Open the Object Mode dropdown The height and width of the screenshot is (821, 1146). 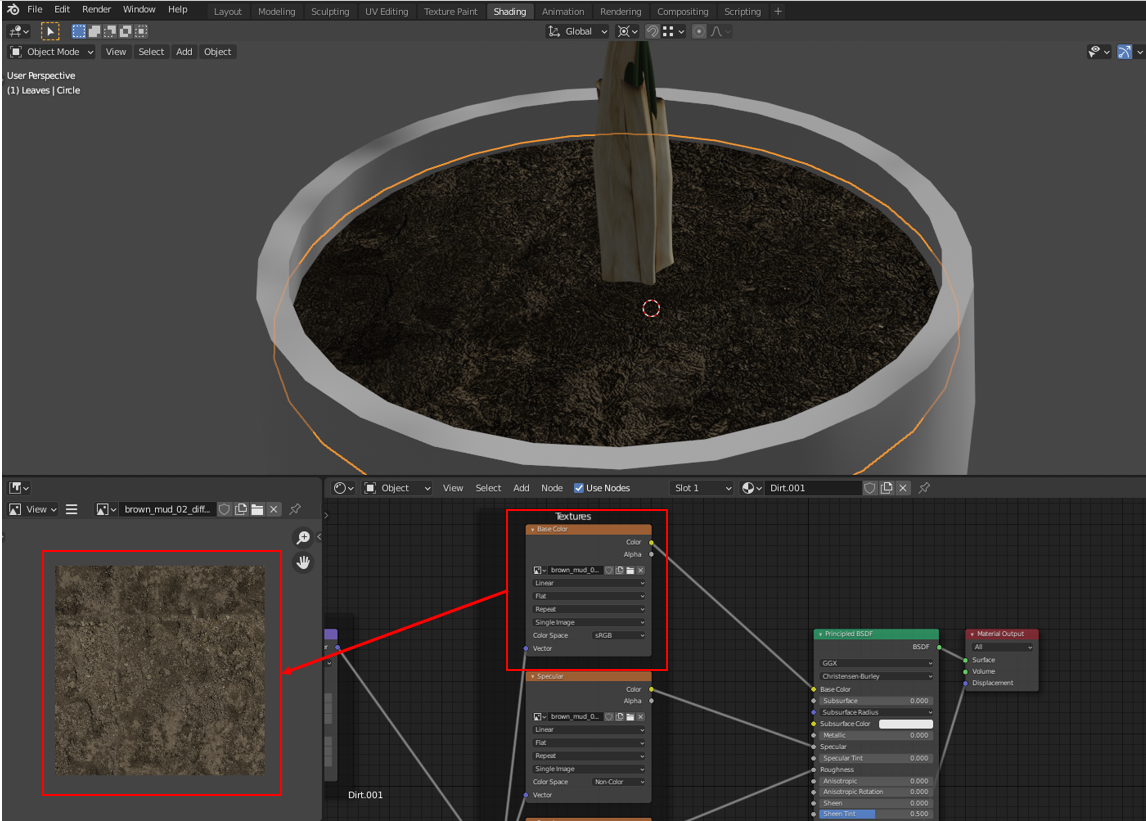click(51, 52)
